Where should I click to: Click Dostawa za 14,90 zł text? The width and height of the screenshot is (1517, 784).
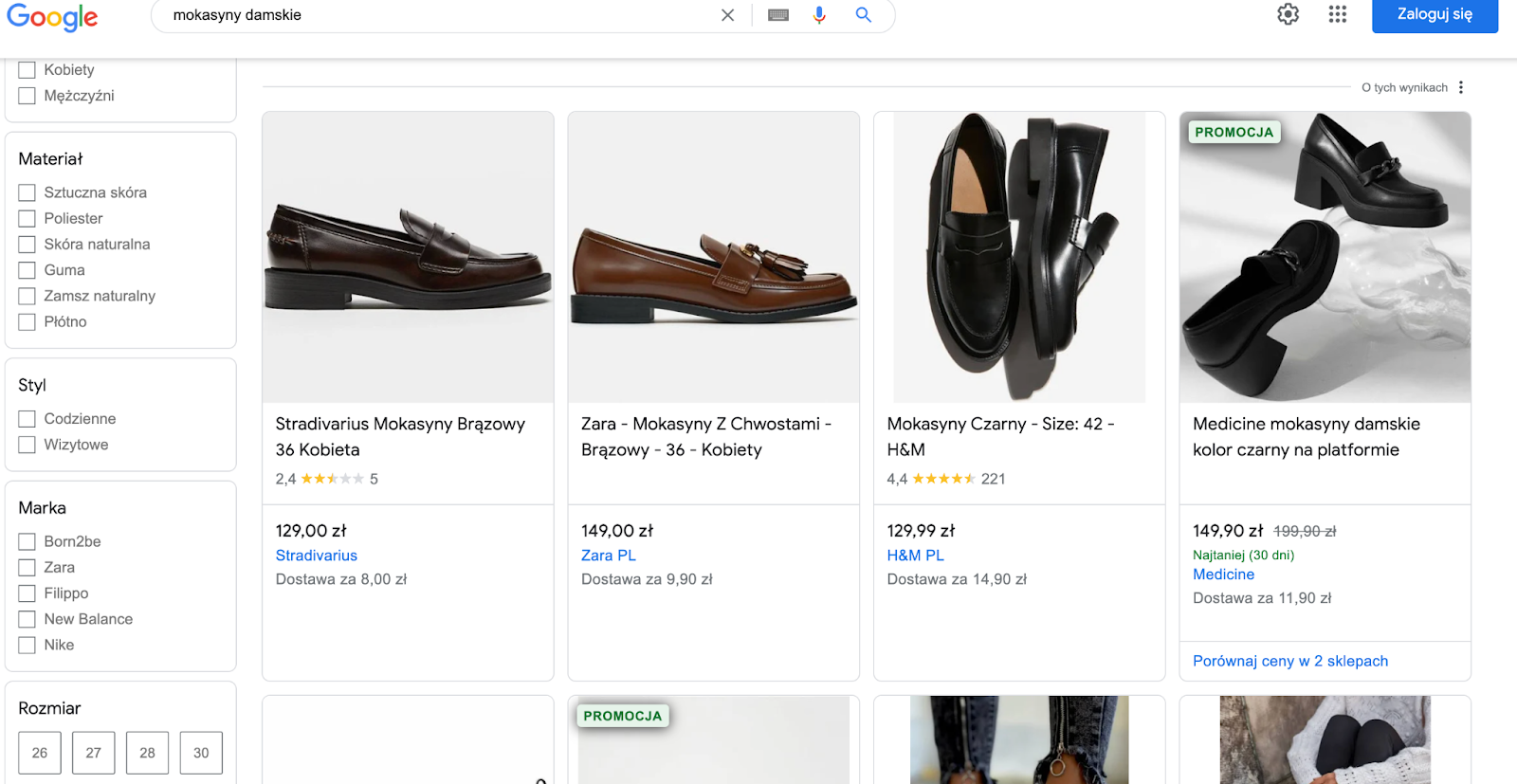957,579
